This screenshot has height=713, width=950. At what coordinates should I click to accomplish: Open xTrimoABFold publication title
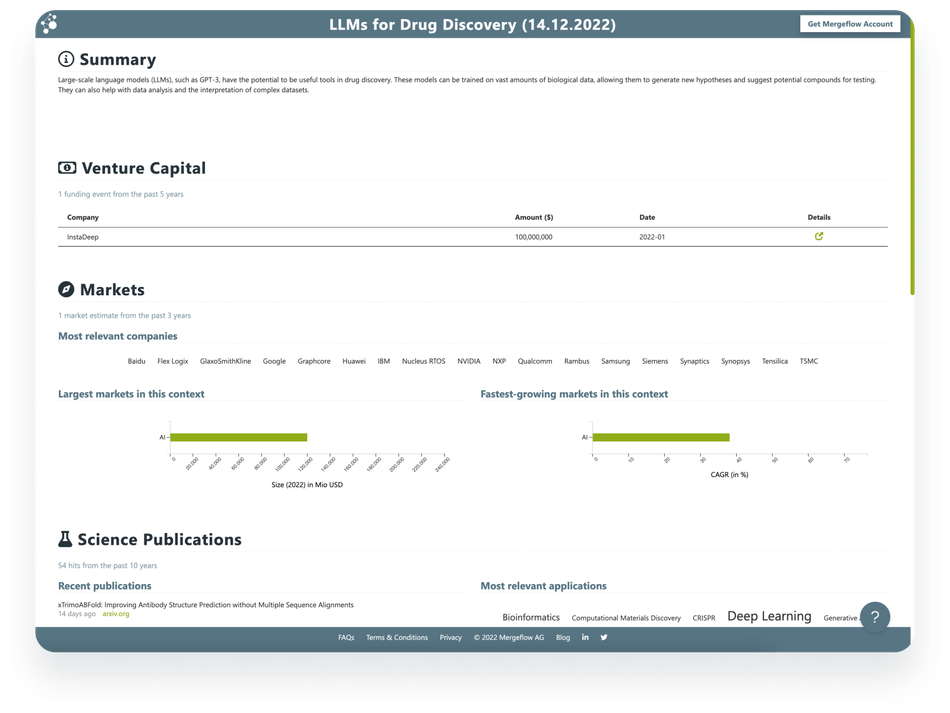[x=205, y=605]
